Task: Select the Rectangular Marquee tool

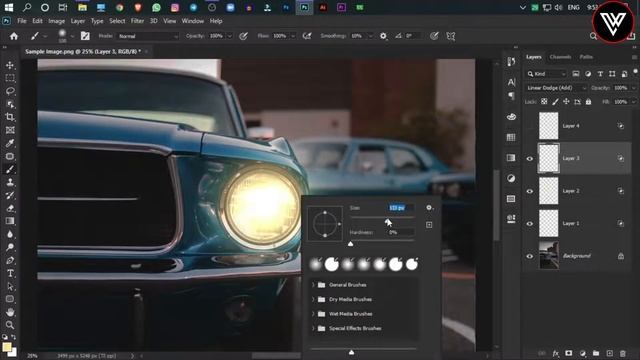Action: pos(10,78)
